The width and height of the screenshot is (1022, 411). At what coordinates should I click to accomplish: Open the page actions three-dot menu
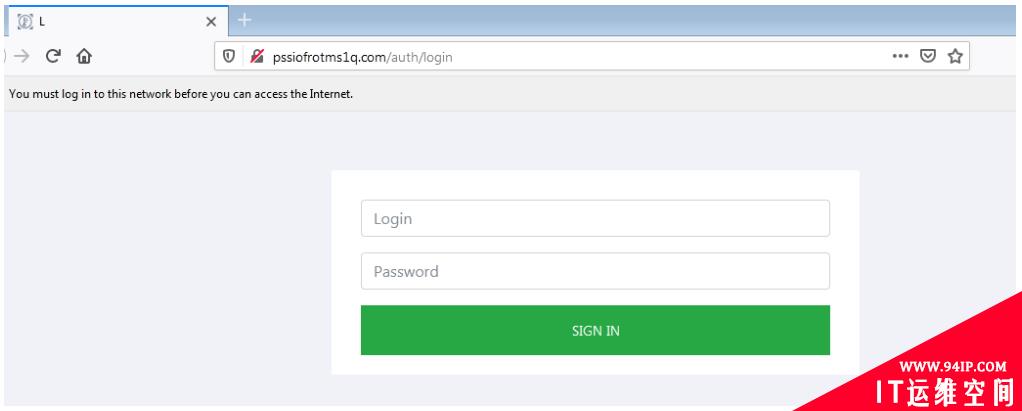pyautogui.click(x=900, y=57)
